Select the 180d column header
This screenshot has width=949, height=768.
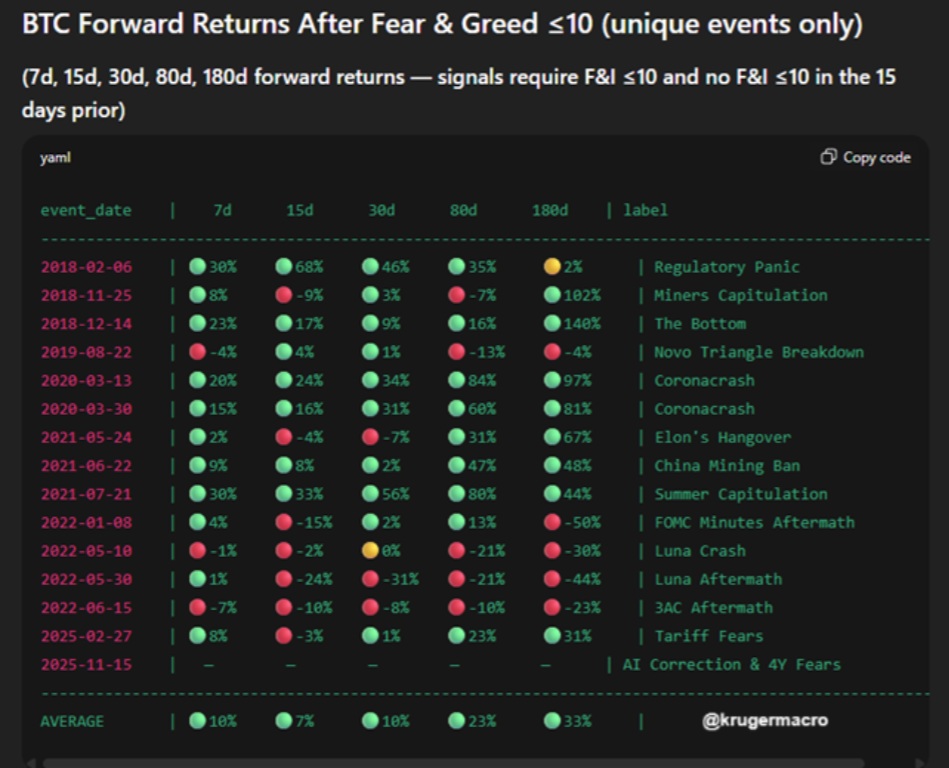click(549, 210)
